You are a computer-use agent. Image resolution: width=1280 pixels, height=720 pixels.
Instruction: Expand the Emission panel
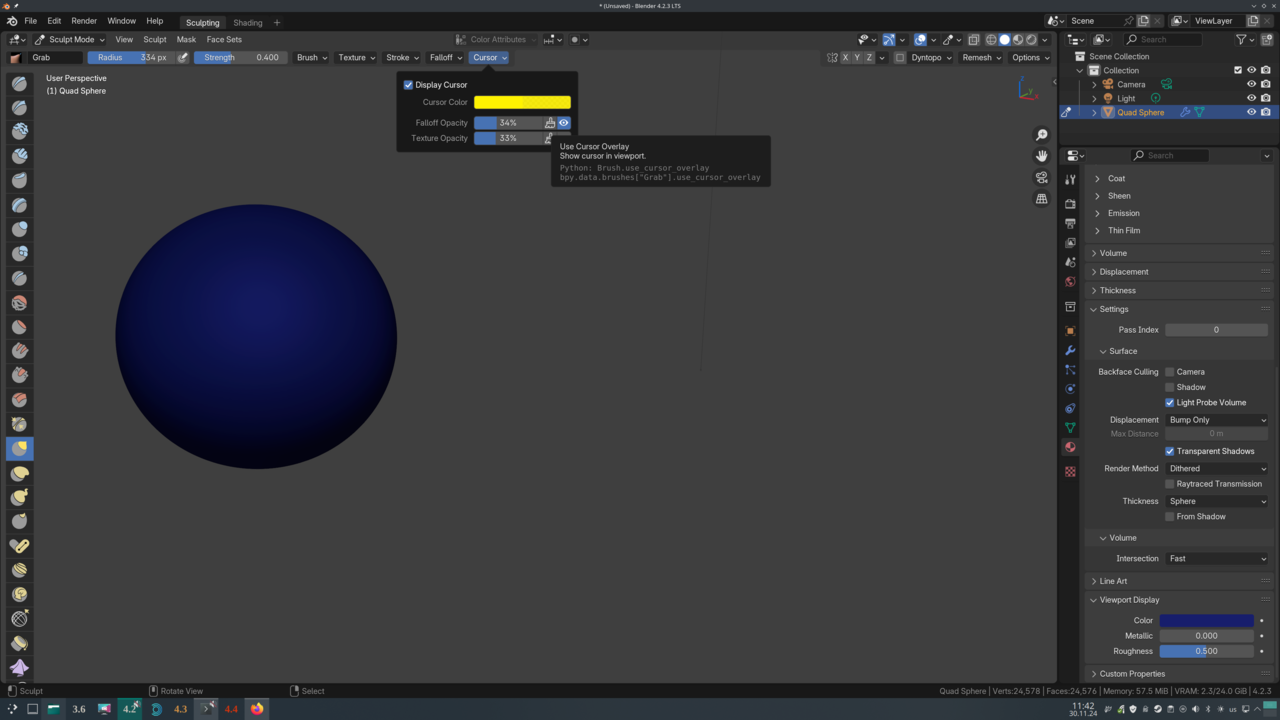1123,213
